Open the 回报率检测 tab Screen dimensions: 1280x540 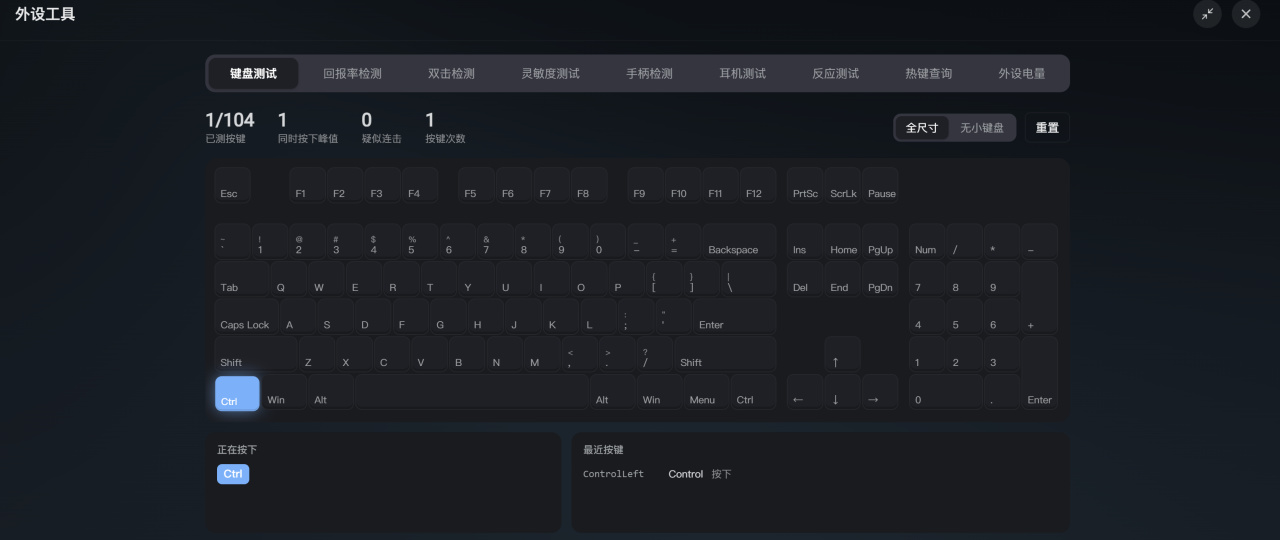click(352, 73)
